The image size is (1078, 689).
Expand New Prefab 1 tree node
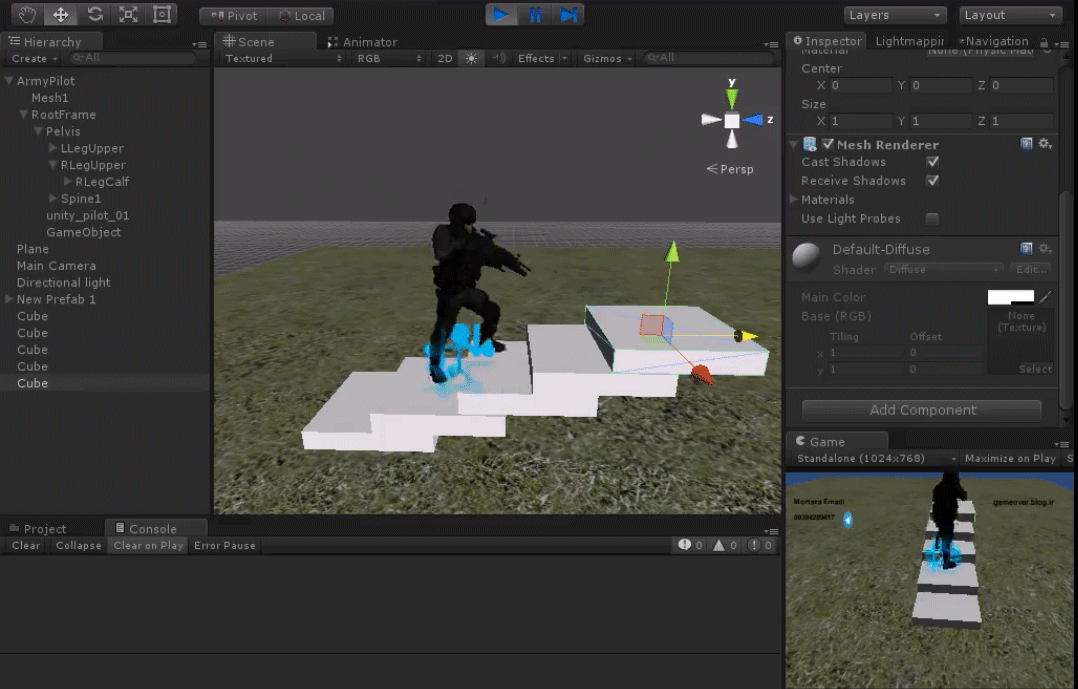(x=9, y=299)
